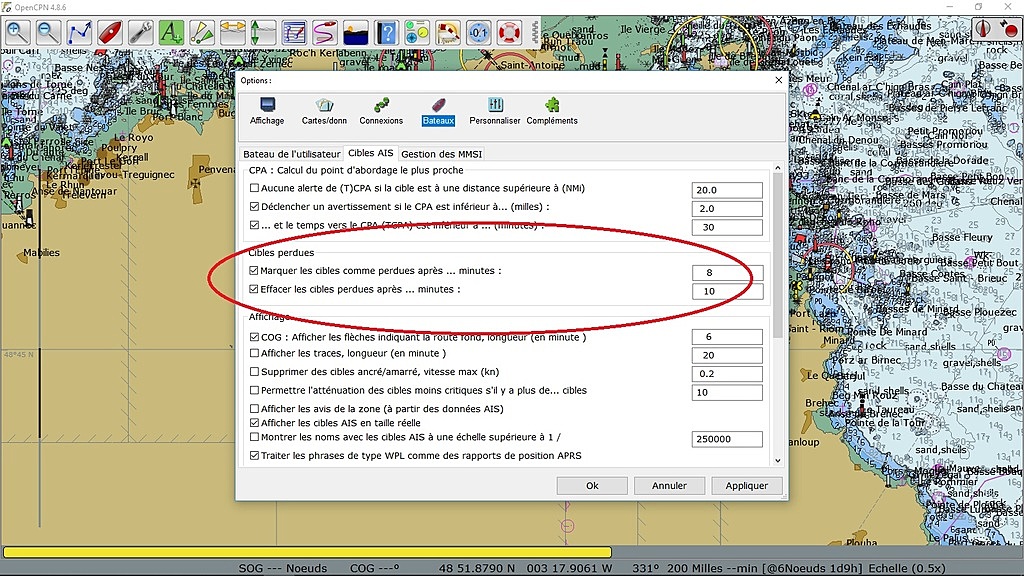Click the 'Echelle (0.5x)' status bar text
The image size is (1024, 576).
[x=907, y=568]
